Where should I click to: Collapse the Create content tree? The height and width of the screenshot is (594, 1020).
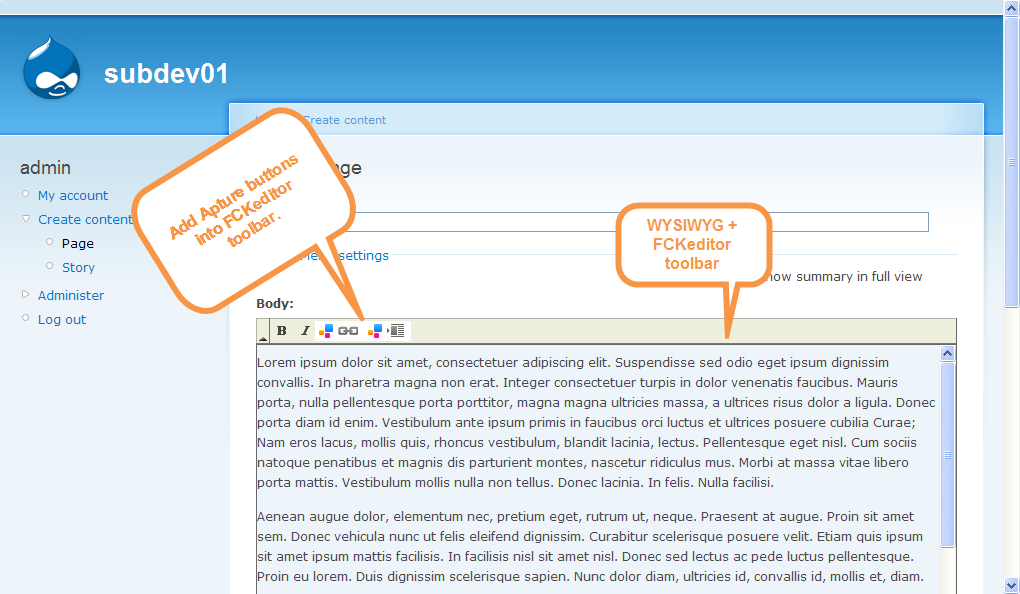click(24, 219)
